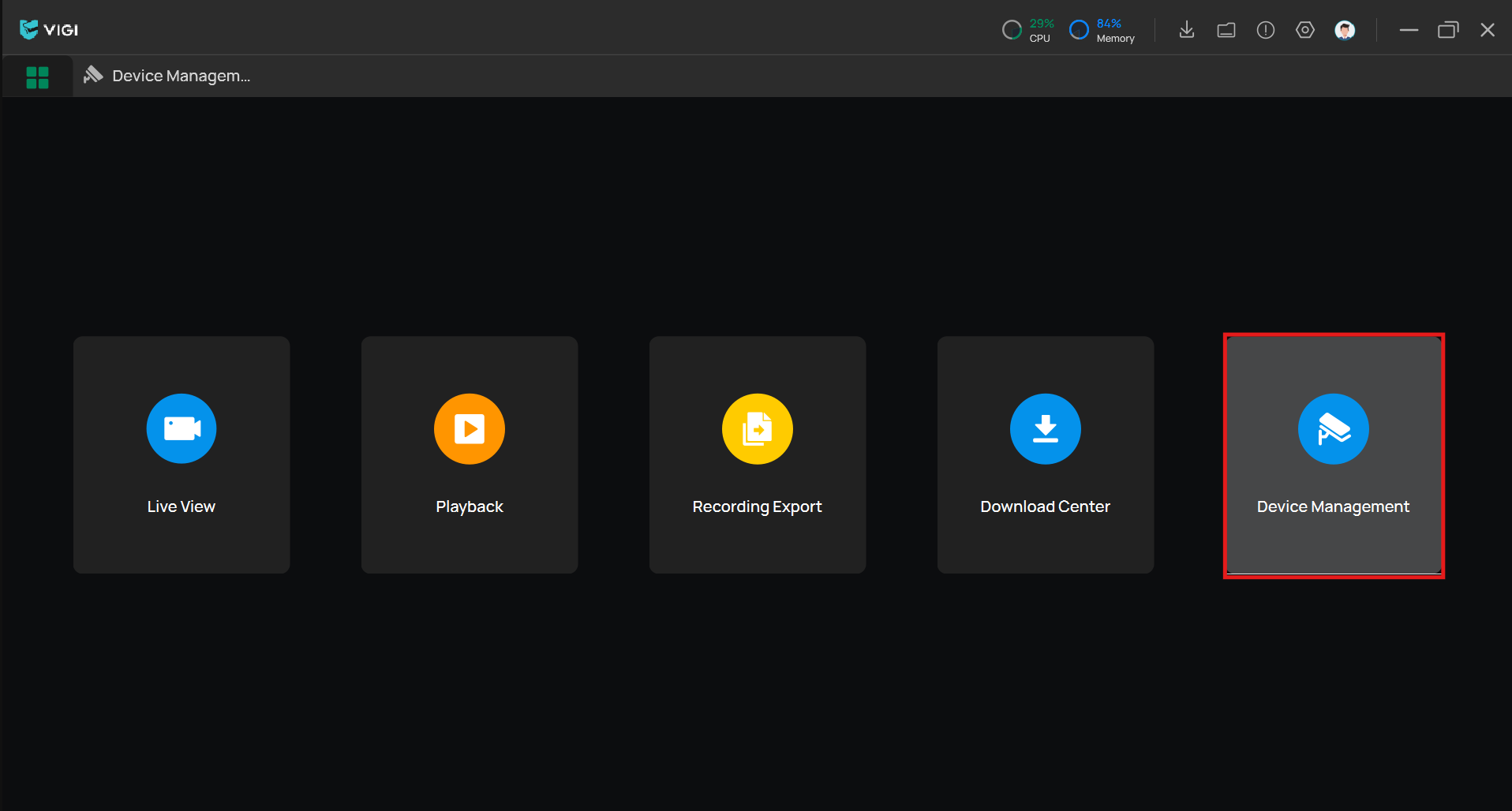This screenshot has height=811, width=1512.
Task: Click the "Download Center" text label
Action: tap(1045, 506)
